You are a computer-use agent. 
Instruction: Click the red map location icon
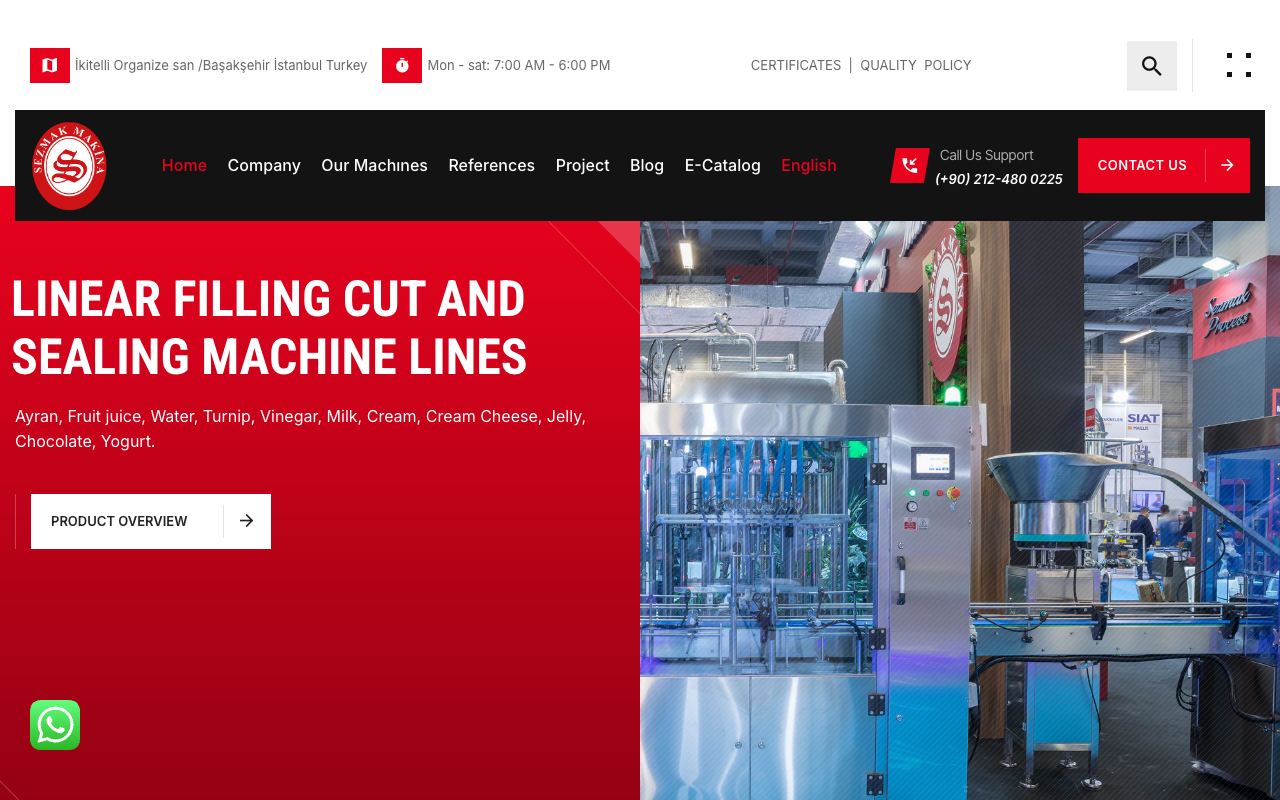pos(50,65)
